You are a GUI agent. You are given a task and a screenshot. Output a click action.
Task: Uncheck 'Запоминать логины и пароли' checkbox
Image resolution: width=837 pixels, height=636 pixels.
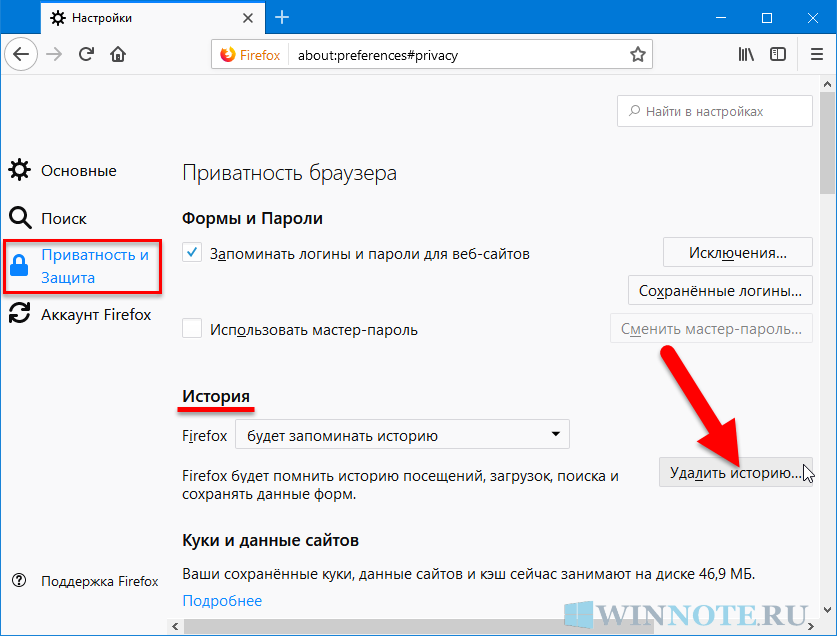[x=193, y=253]
